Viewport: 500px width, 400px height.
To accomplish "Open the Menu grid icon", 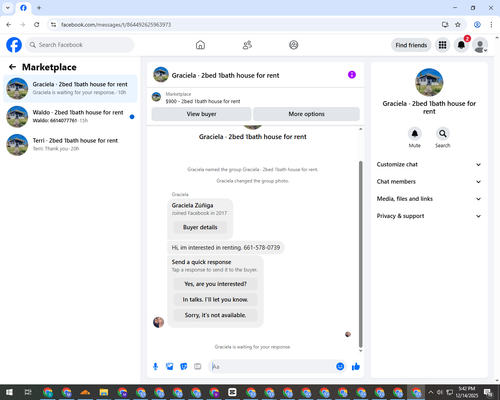I will tap(442, 45).
